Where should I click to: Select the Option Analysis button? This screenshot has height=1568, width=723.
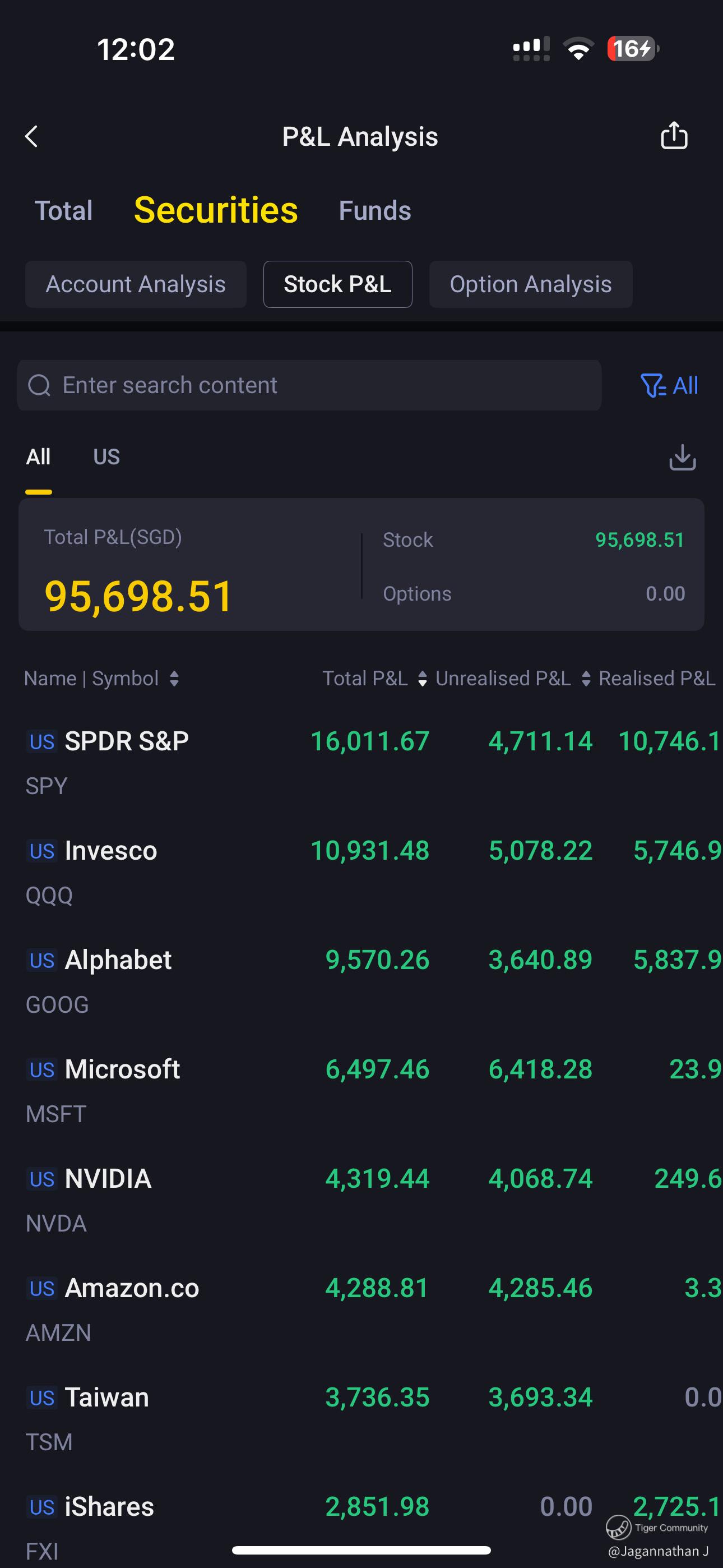coord(531,284)
